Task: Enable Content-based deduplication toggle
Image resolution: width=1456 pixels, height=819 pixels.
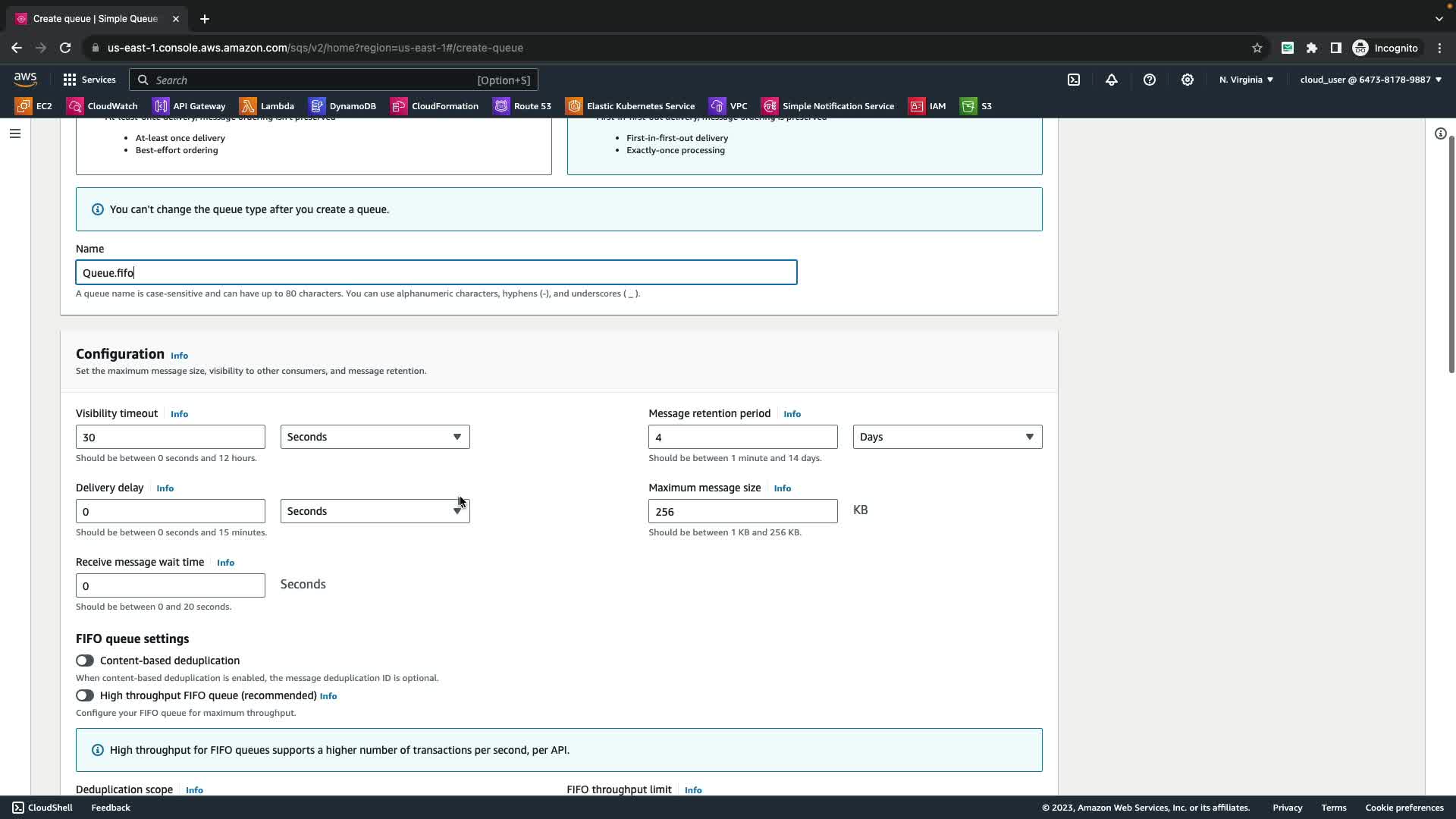Action: 85,661
